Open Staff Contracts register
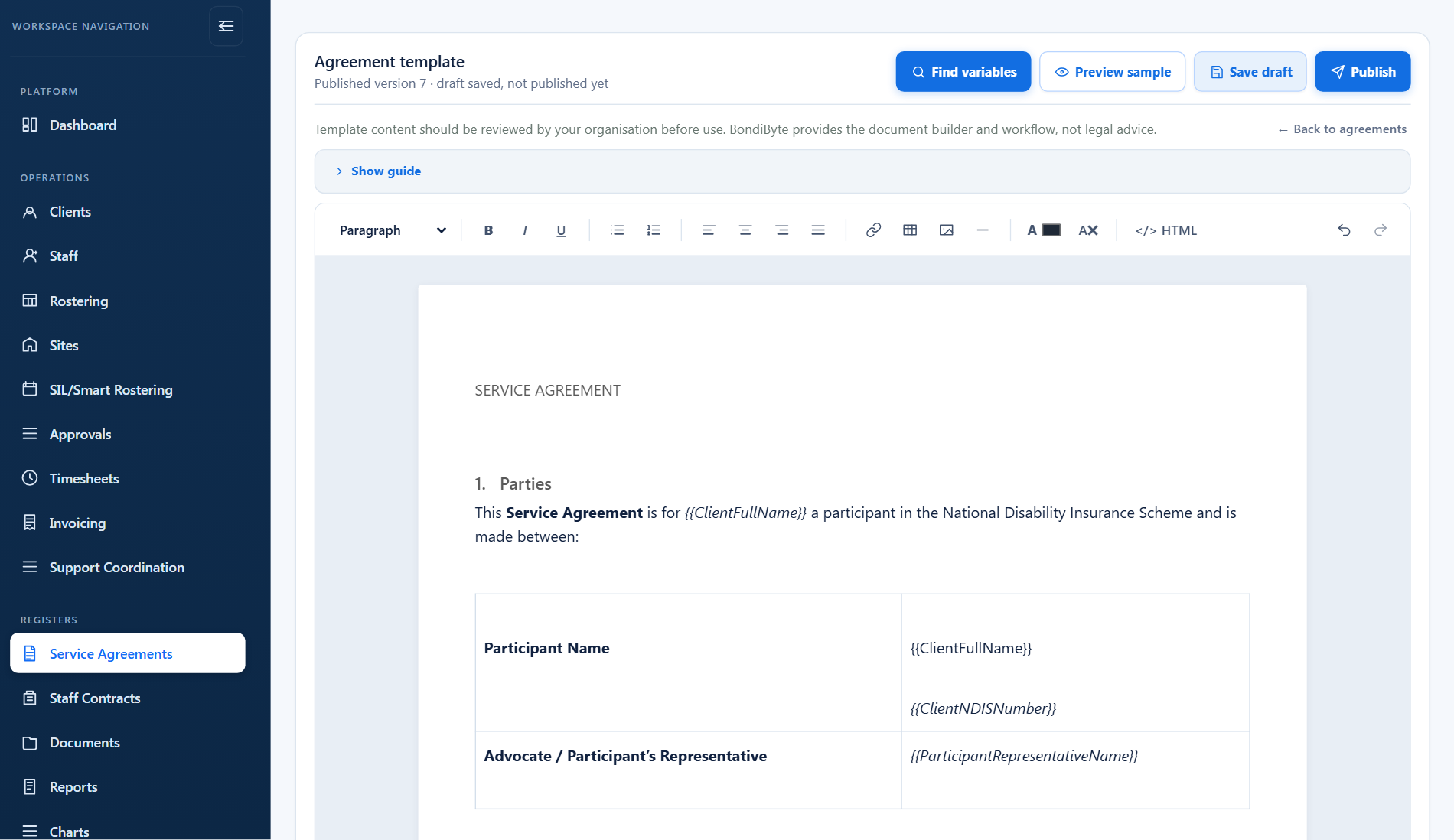Viewport: 1454px width, 840px height. pos(127,698)
